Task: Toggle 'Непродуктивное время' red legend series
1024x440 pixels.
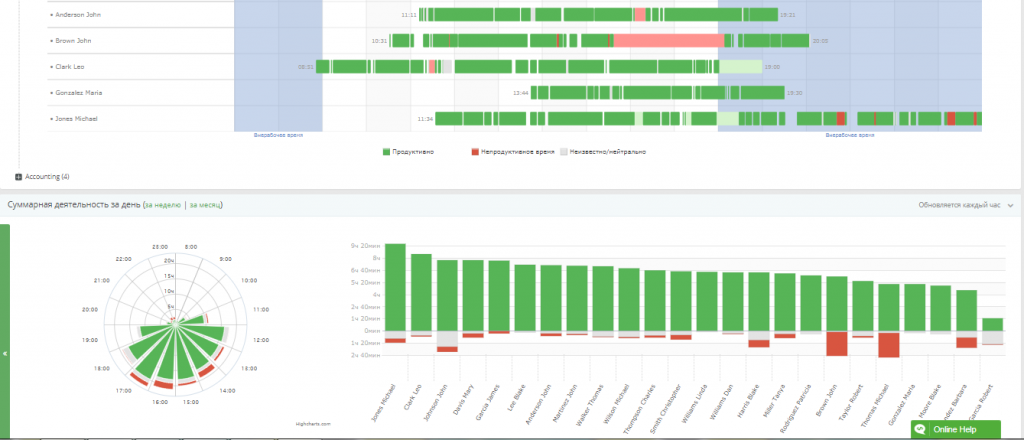Action: coord(511,152)
